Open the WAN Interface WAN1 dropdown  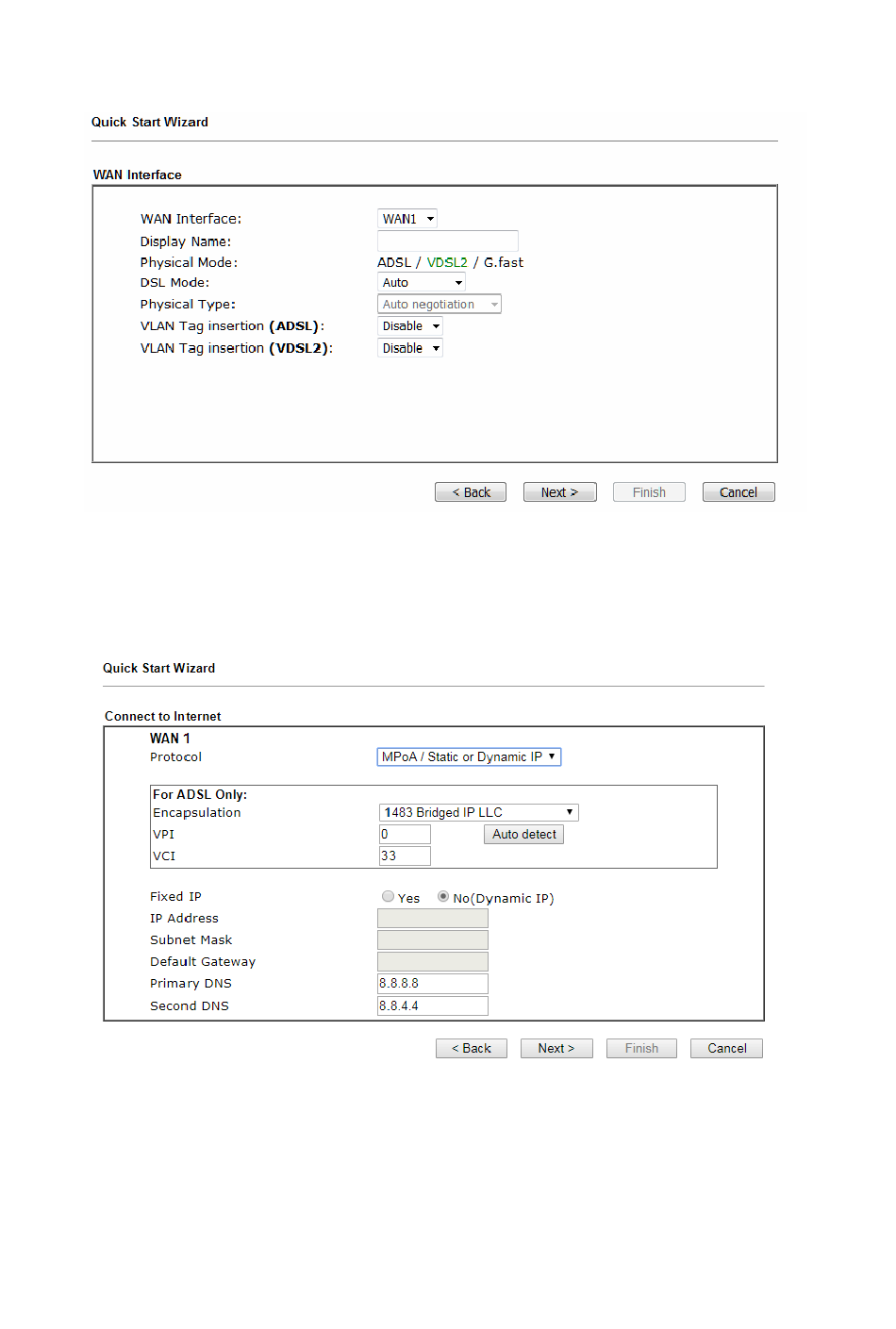coord(407,219)
